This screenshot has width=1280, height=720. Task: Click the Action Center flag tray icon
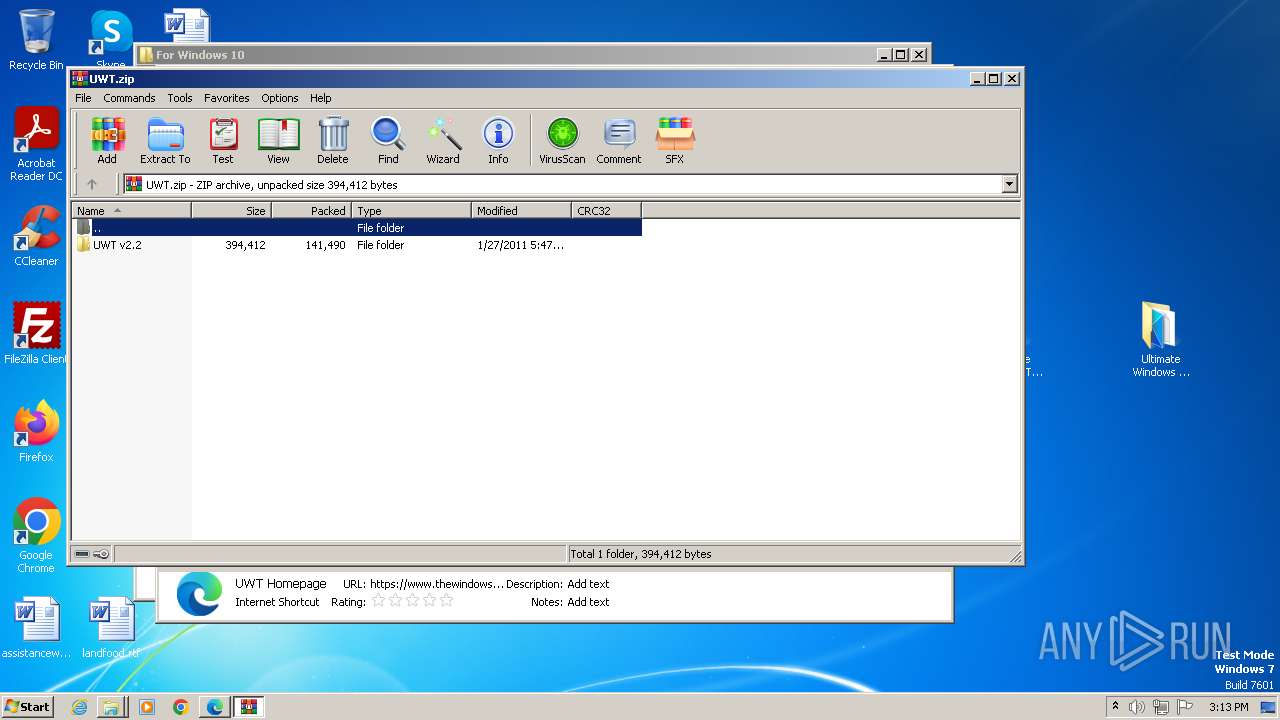click(1184, 707)
